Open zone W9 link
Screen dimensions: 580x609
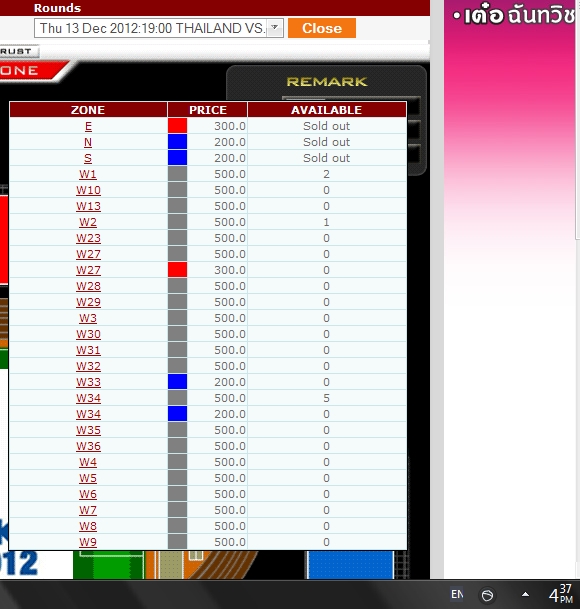pos(88,542)
